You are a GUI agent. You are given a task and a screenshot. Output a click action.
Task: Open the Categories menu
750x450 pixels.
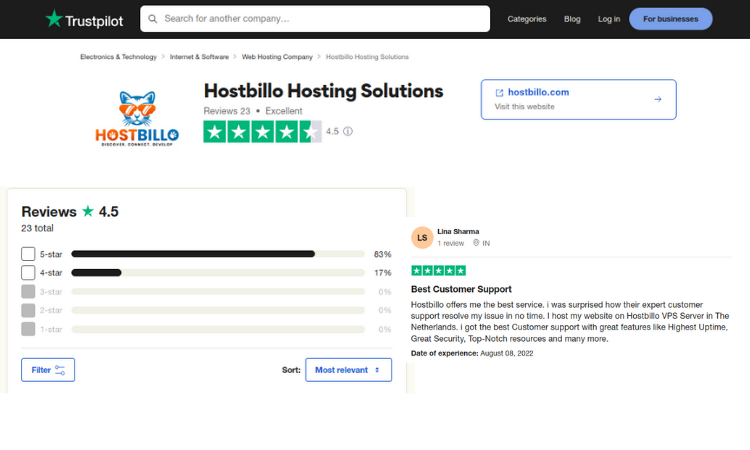527,19
